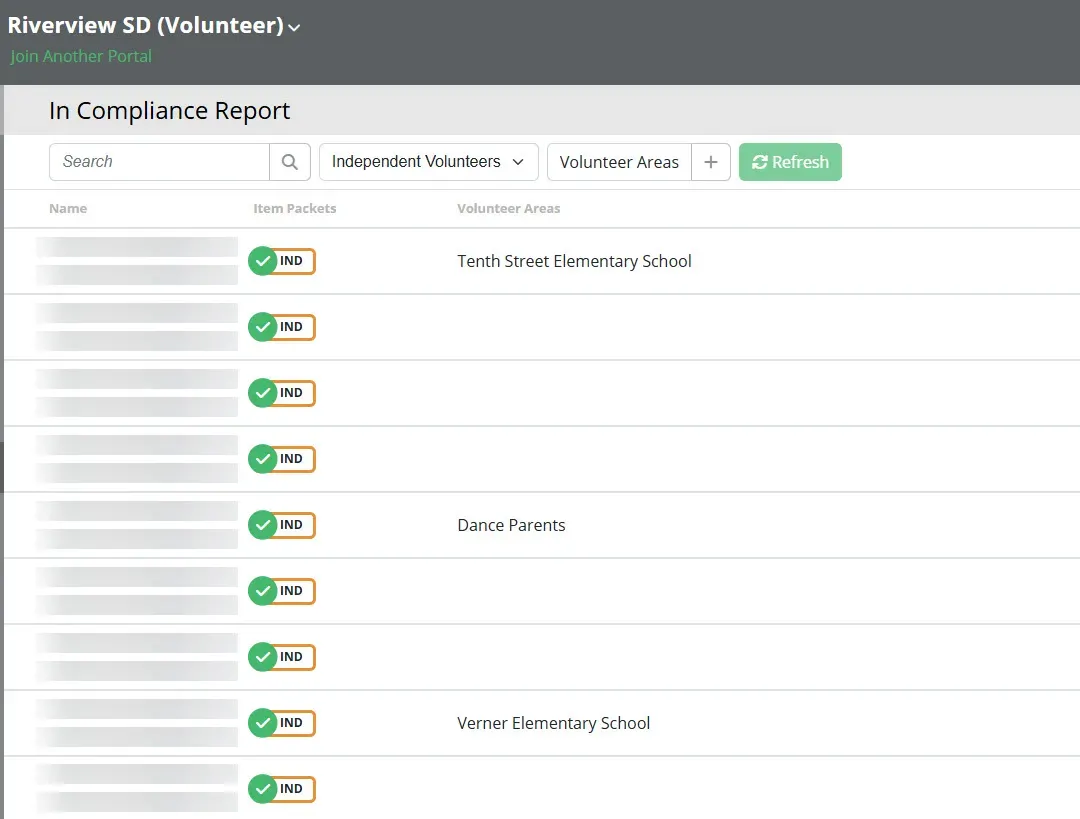Viewport: 1080px width, 819px height.
Task: Click into the Search input field
Action: coord(159,162)
